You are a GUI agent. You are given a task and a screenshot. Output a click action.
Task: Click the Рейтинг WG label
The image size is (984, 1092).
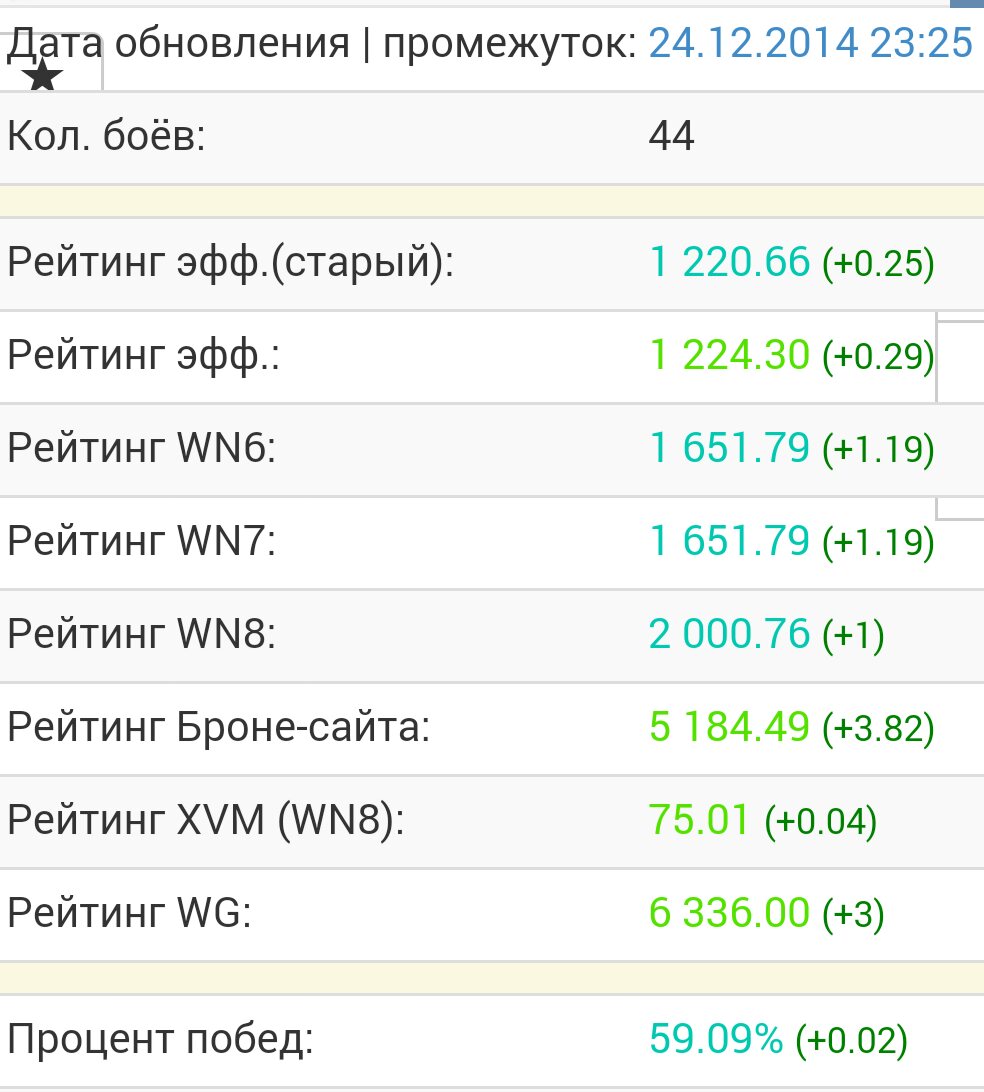[129, 913]
